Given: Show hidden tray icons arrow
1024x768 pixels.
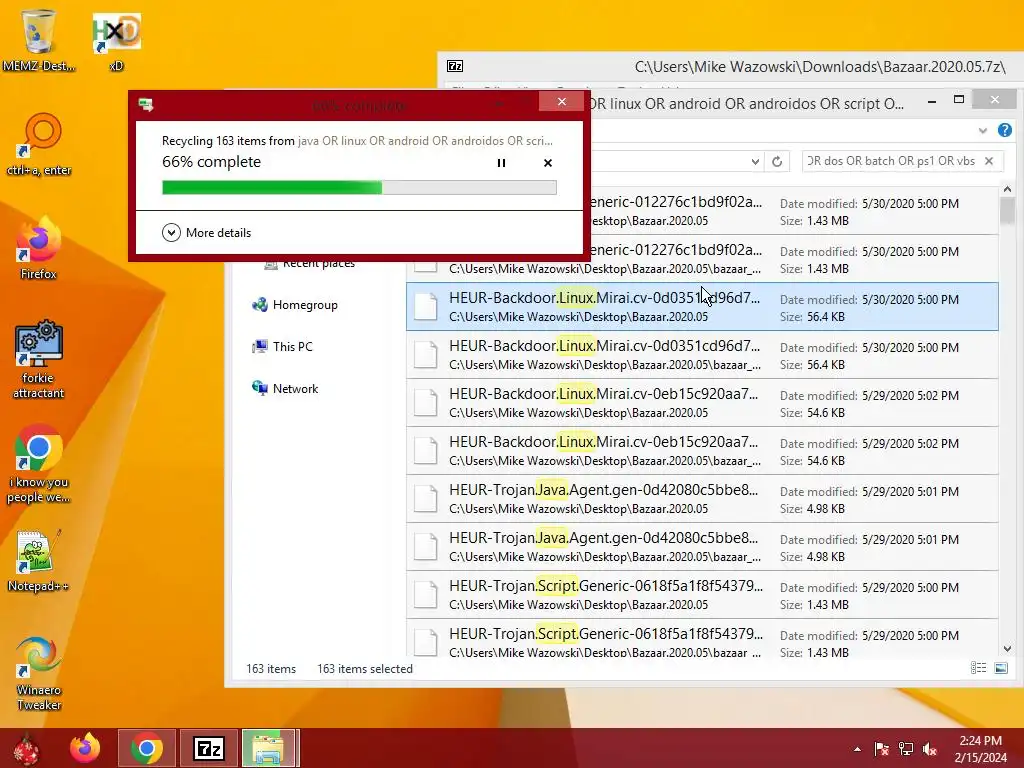Looking at the screenshot, I should click(x=857, y=749).
